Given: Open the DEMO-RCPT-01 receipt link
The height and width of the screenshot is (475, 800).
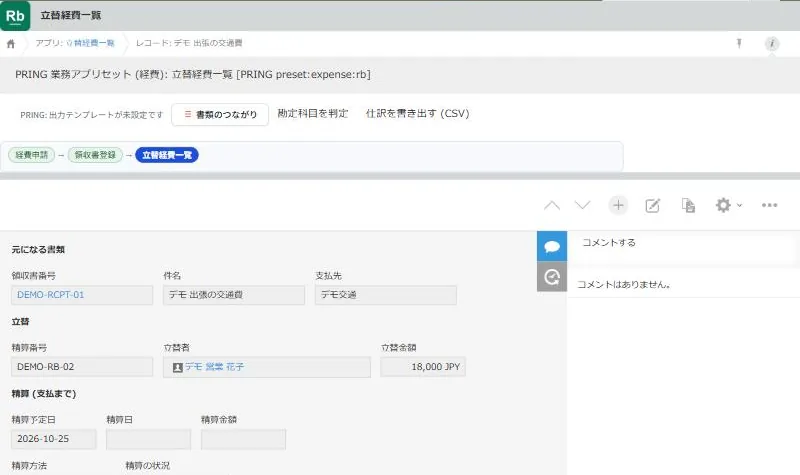Looking at the screenshot, I should pos(51,295).
